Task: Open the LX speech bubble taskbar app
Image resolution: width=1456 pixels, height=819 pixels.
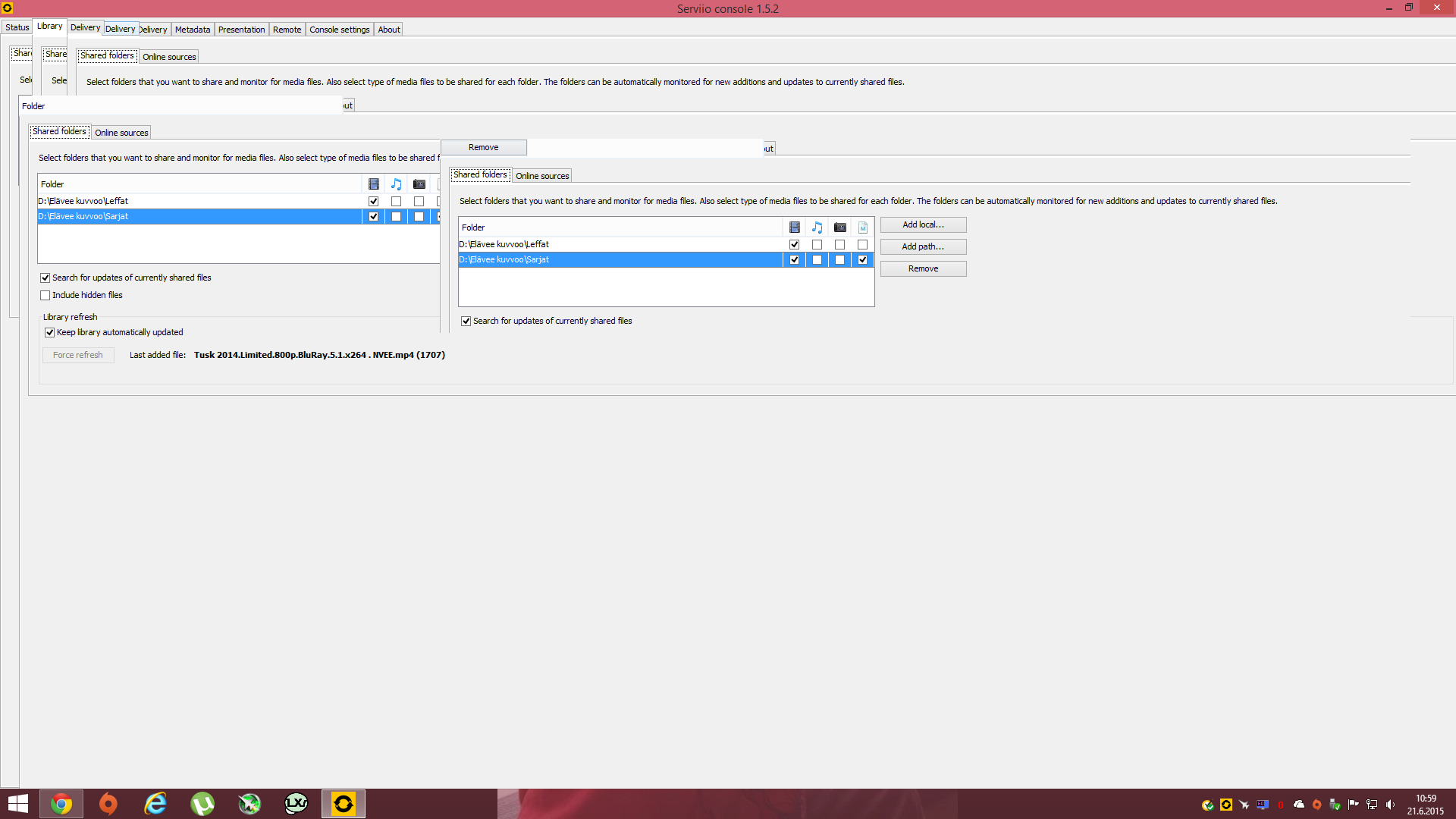Action: 296,804
